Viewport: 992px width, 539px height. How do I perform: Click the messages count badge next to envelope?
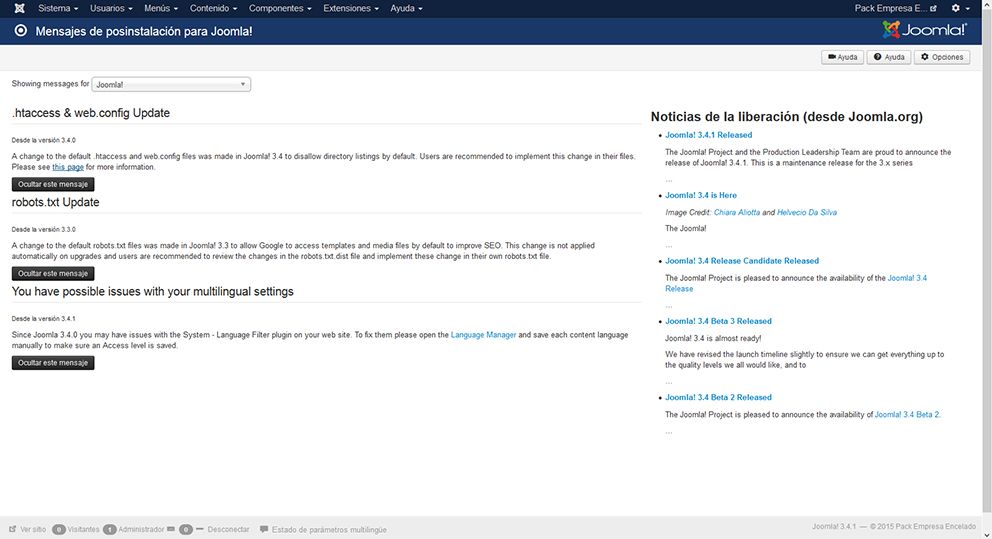[185, 530]
